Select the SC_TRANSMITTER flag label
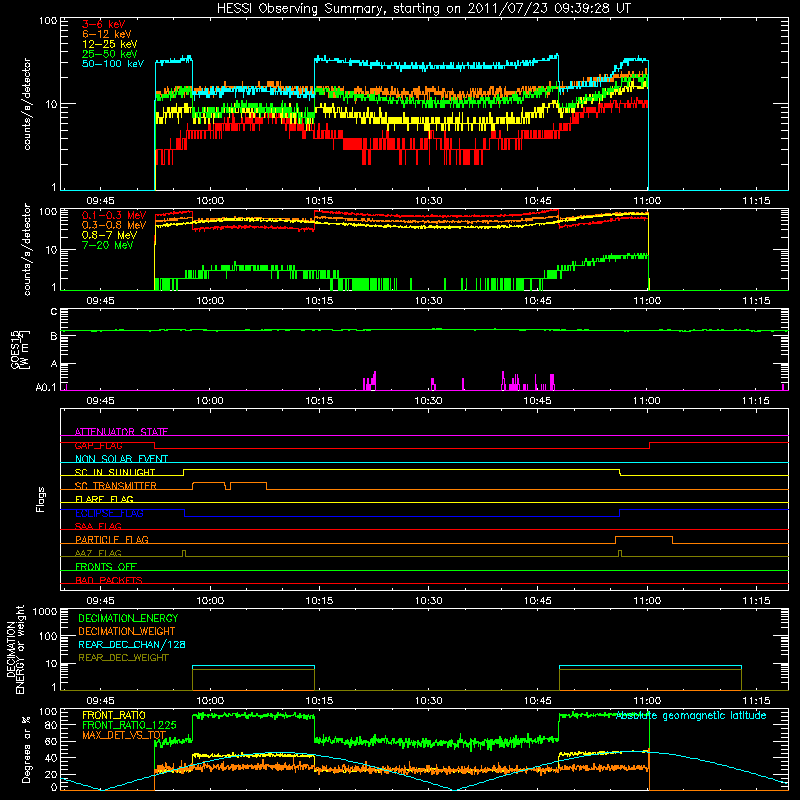Viewport: 800px width, 800px height. point(115,486)
